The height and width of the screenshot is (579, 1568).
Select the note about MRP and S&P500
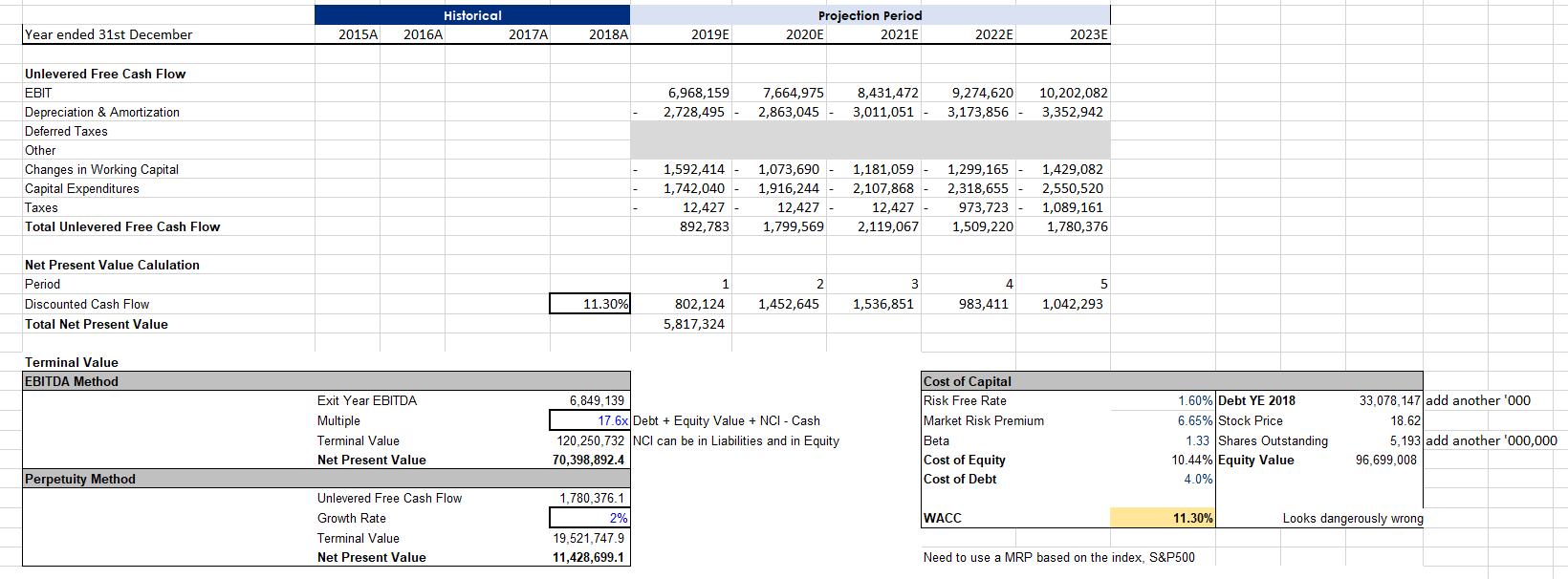1058,557
